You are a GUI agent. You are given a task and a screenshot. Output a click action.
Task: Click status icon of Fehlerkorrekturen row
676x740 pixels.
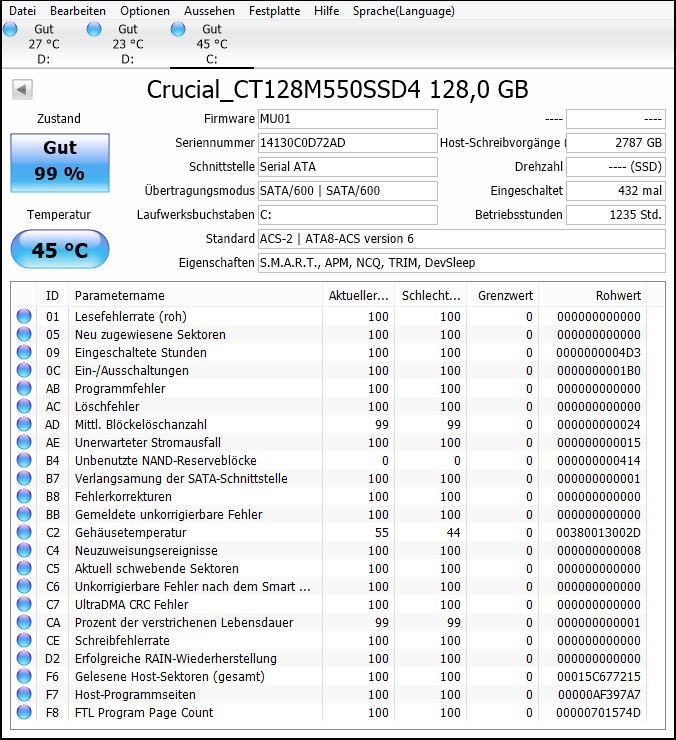point(24,496)
